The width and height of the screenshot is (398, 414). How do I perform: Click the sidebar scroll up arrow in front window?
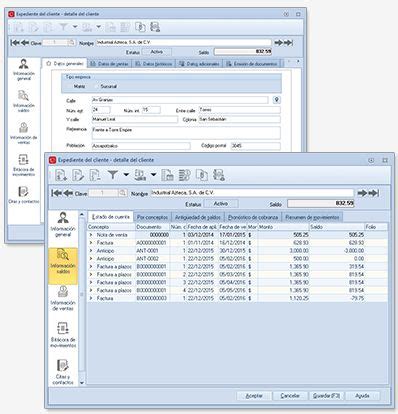click(x=82, y=215)
